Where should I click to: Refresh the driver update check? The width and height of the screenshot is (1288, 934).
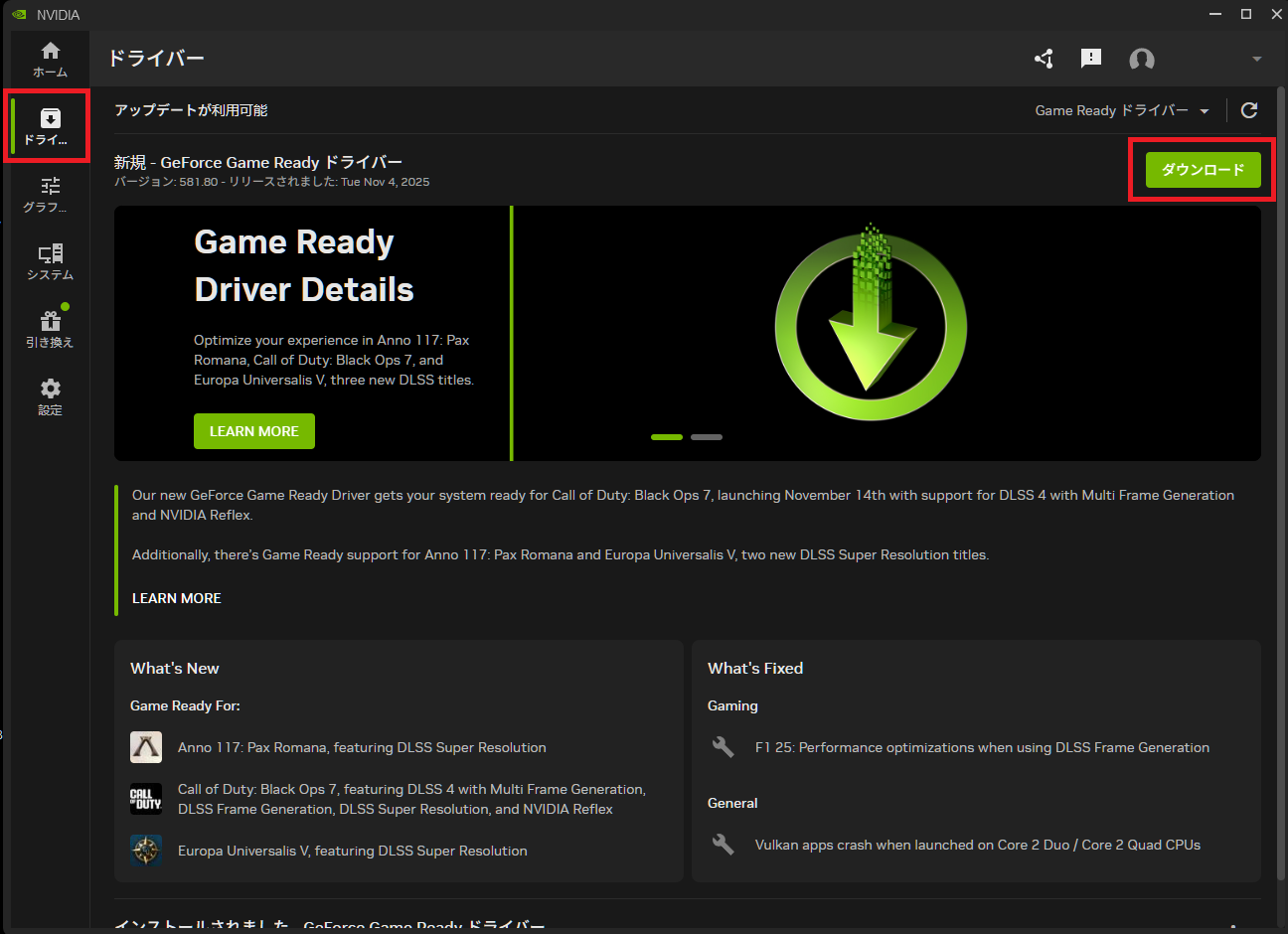[1249, 110]
